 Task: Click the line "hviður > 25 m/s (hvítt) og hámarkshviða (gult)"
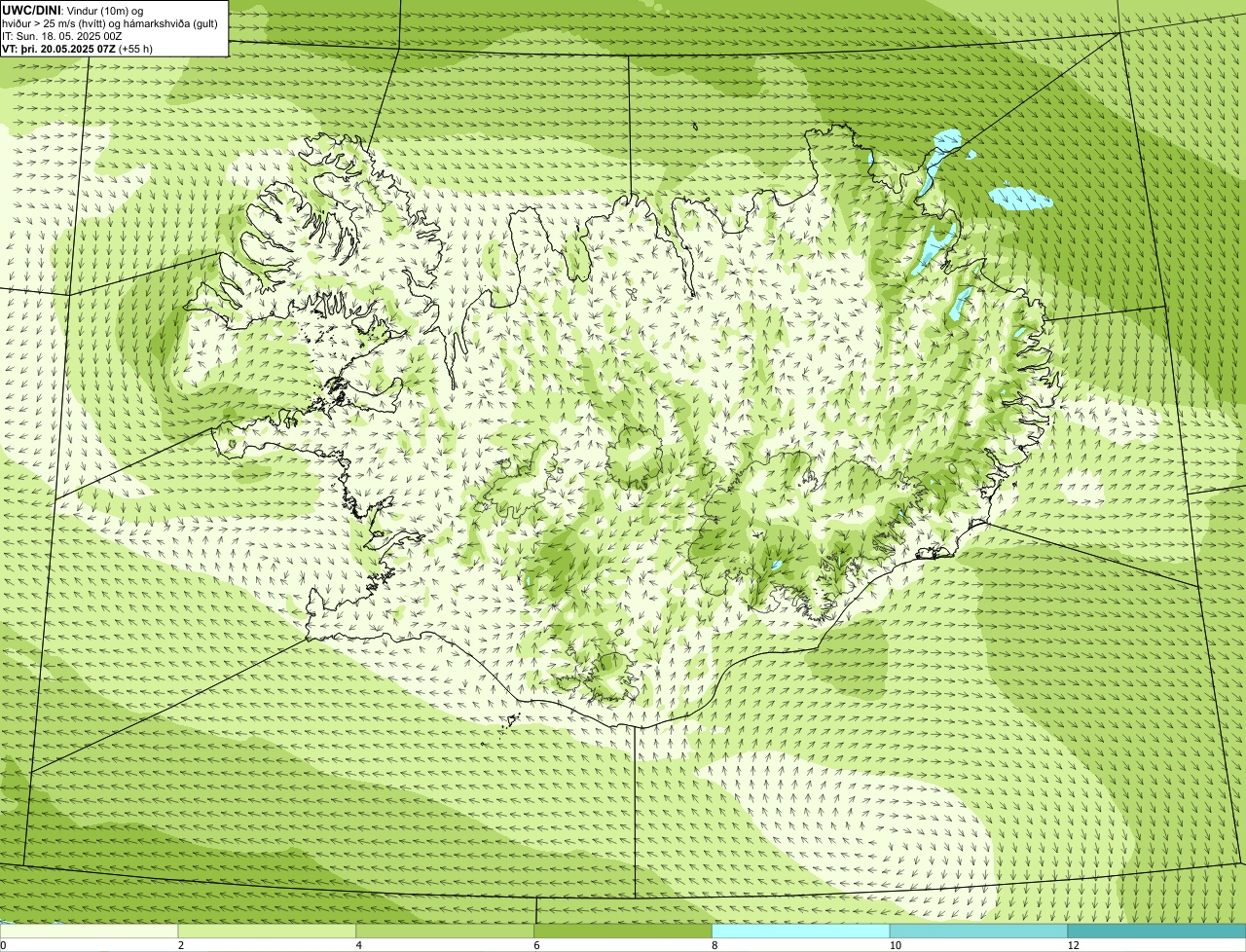pyautogui.click(x=109, y=22)
